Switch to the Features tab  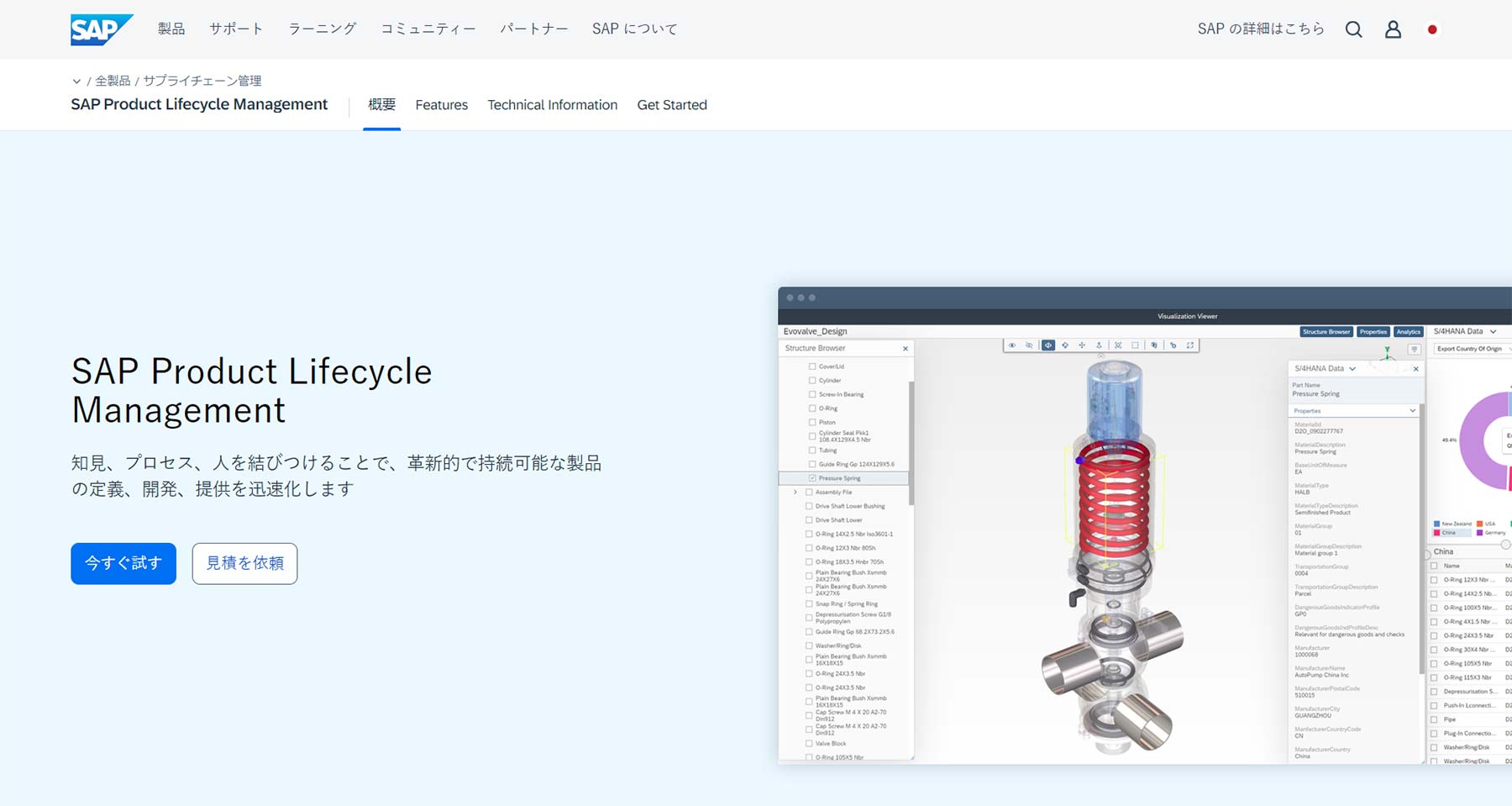click(441, 105)
